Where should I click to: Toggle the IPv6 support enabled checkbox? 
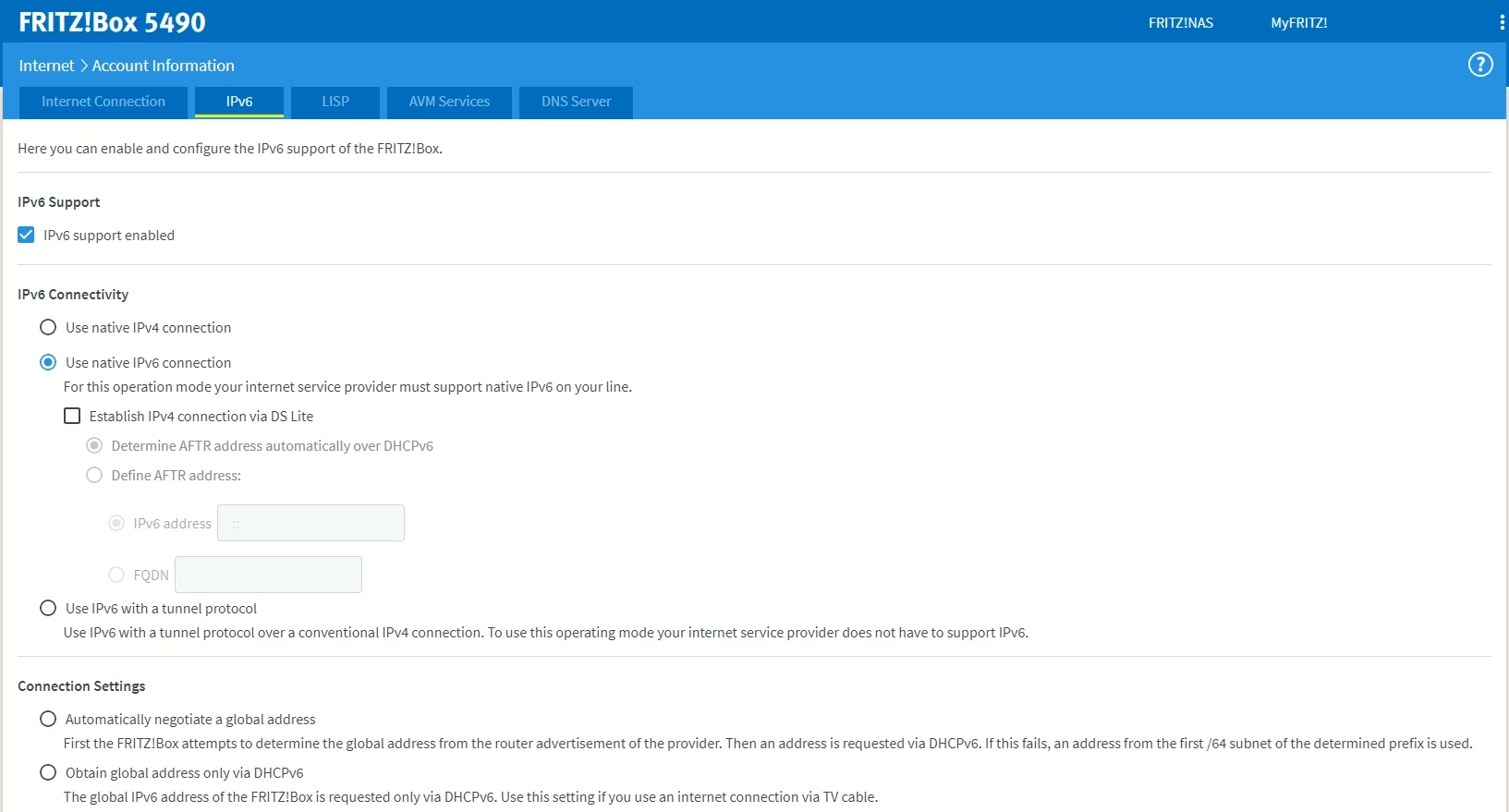click(x=26, y=235)
